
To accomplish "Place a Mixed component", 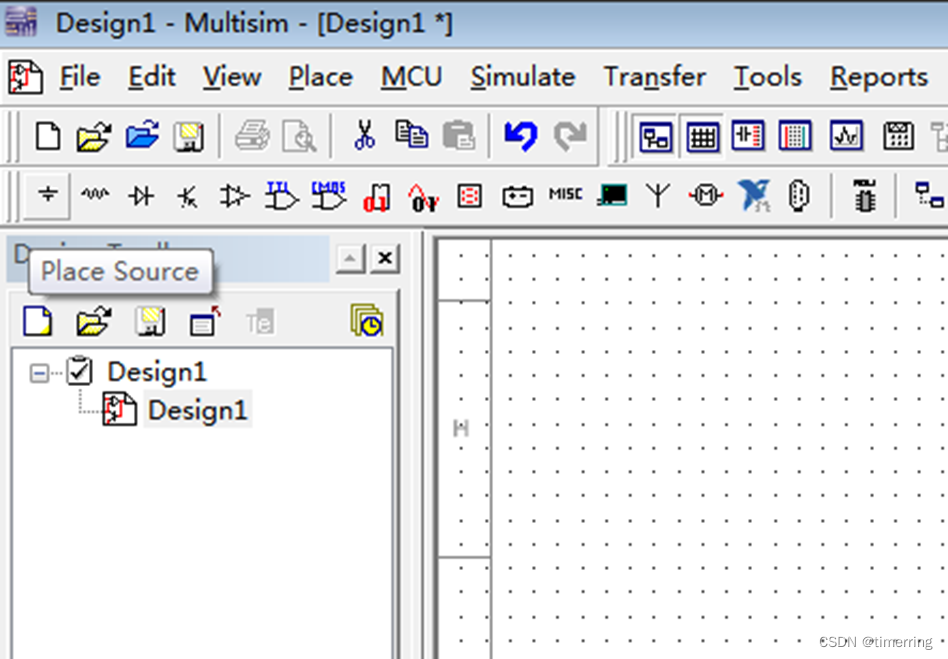I will coord(423,197).
